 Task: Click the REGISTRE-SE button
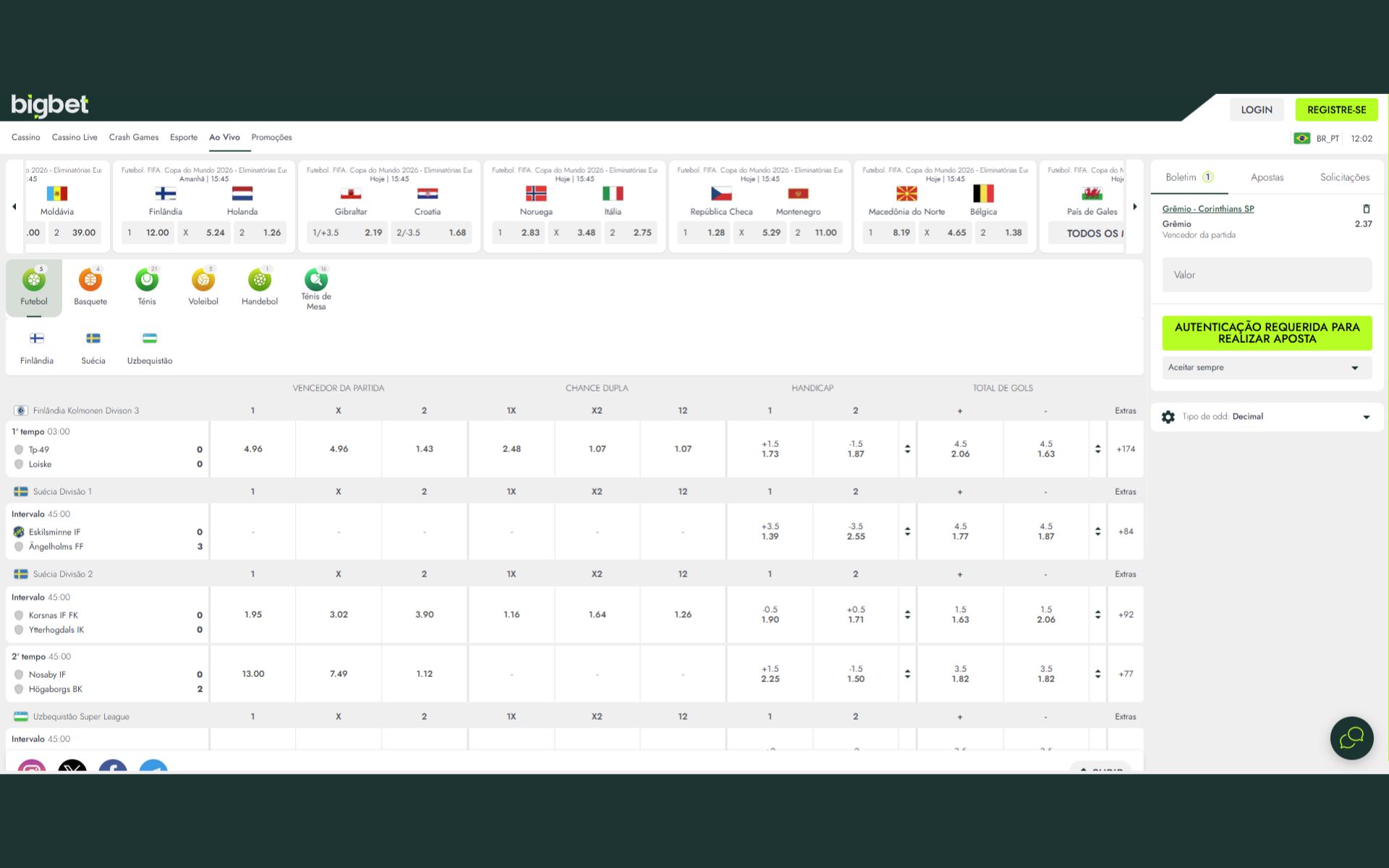click(x=1336, y=110)
